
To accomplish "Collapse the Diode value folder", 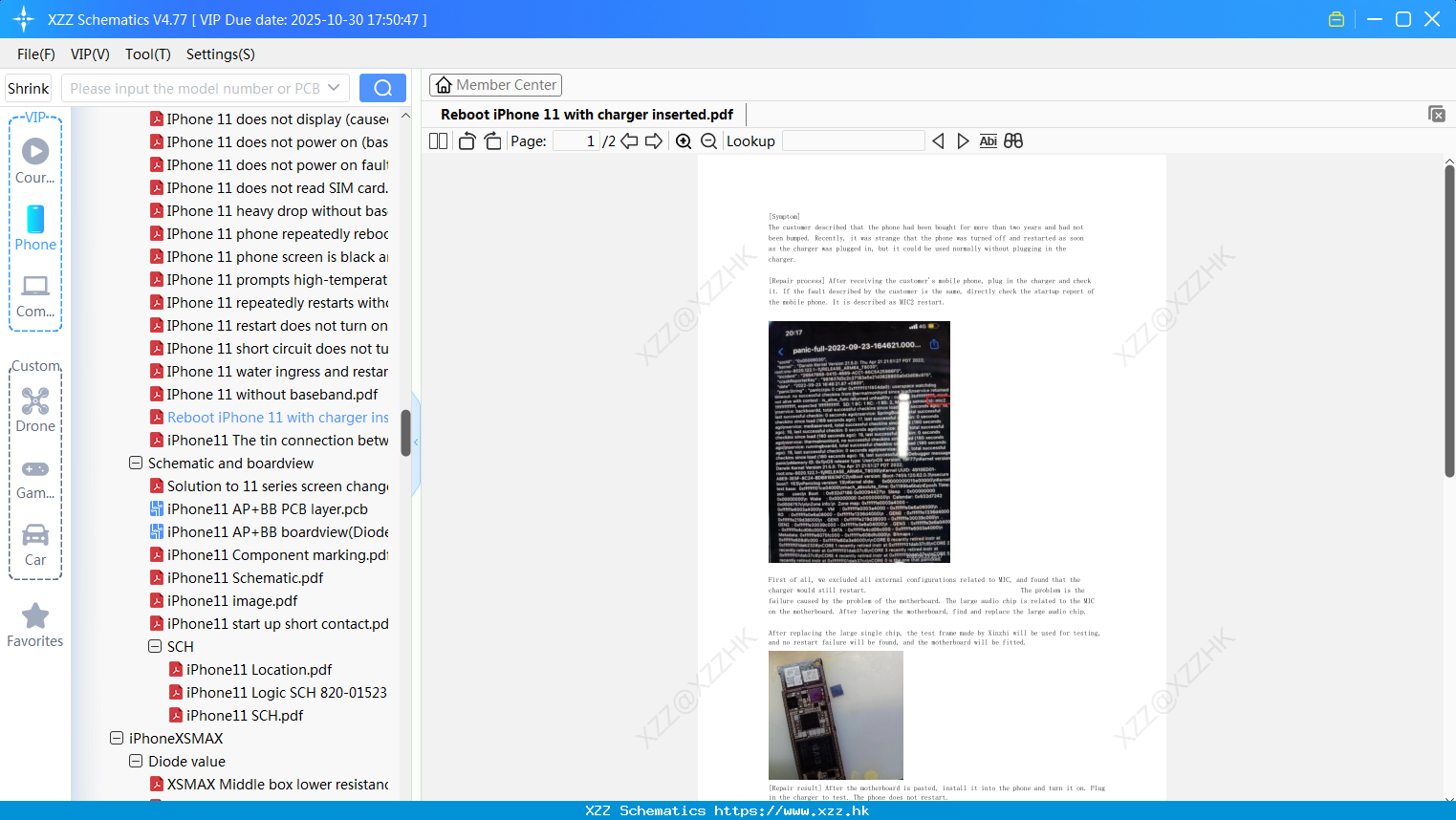I will click(136, 761).
